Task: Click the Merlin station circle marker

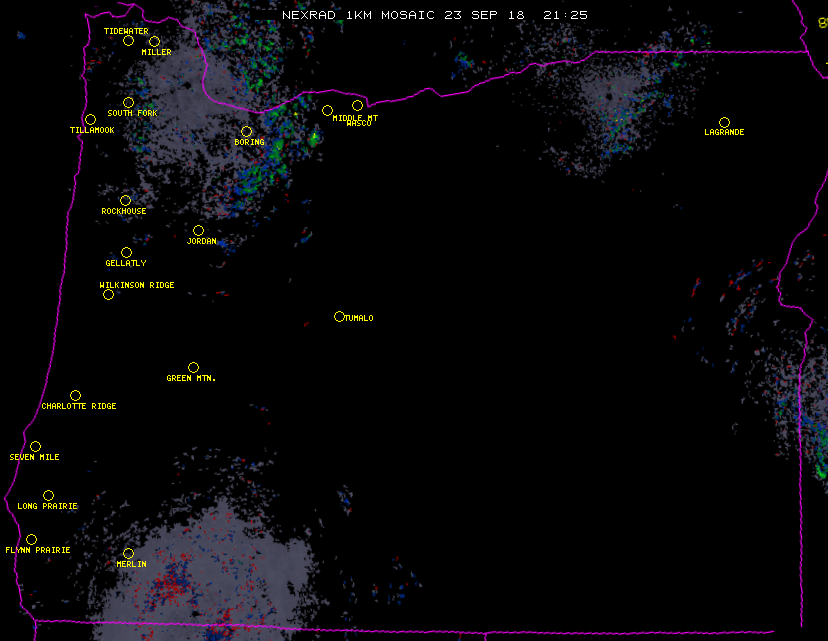Action: click(128, 553)
